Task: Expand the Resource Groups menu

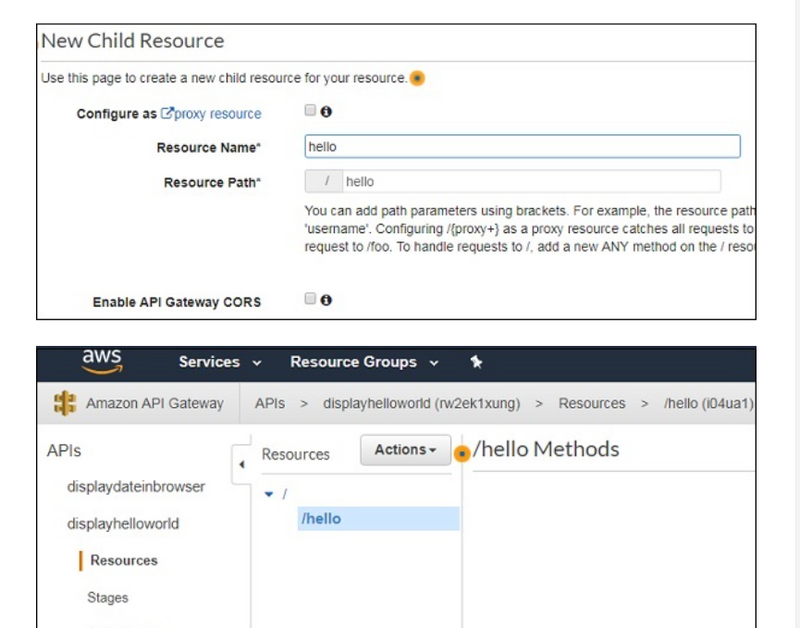Action: click(364, 362)
